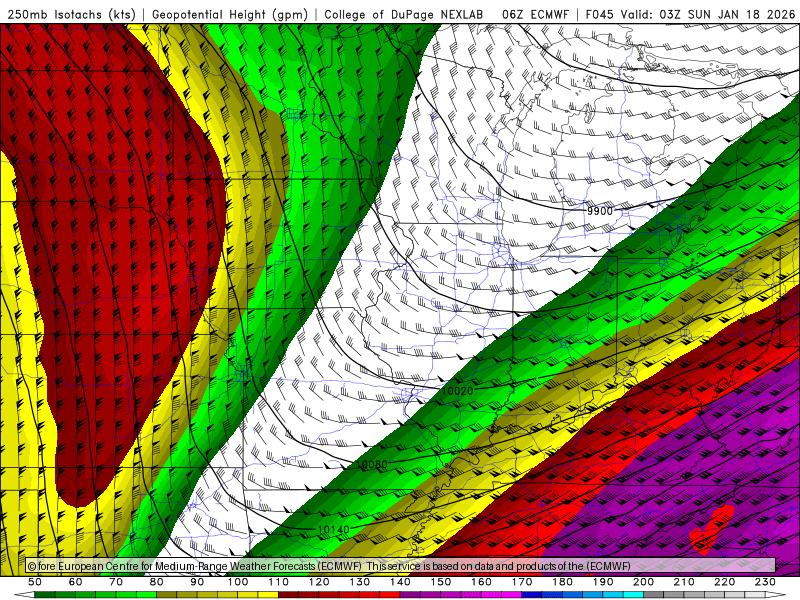Click the '250mb Isotachs (kts)' title text
The image size is (800, 600).
(x=71, y=15)
